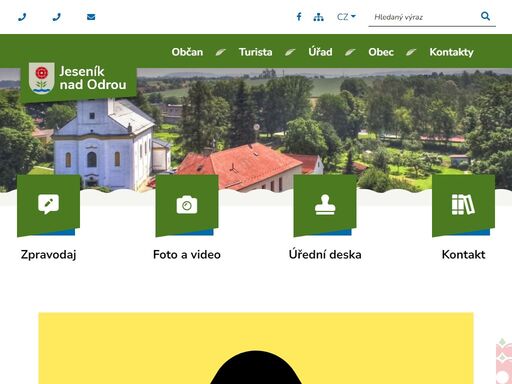Screen dimensions: 512x384
Task: Open the Zpravodaj text link
Action: click(x=49, y=255)
